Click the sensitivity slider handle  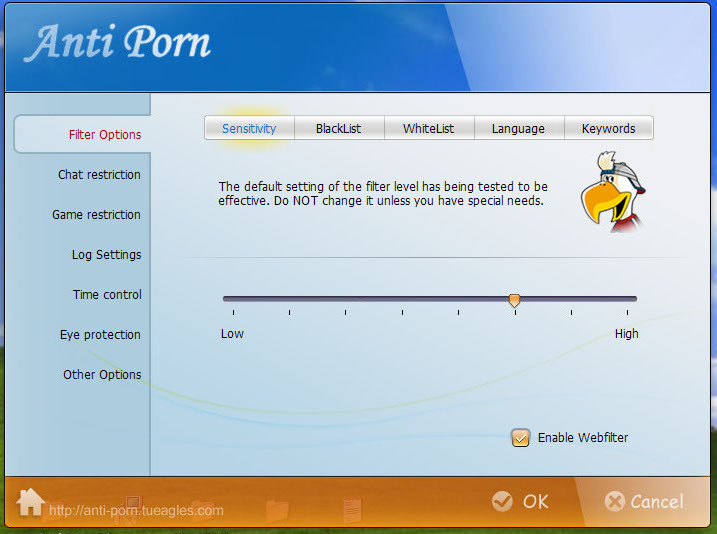pos(514,300)
